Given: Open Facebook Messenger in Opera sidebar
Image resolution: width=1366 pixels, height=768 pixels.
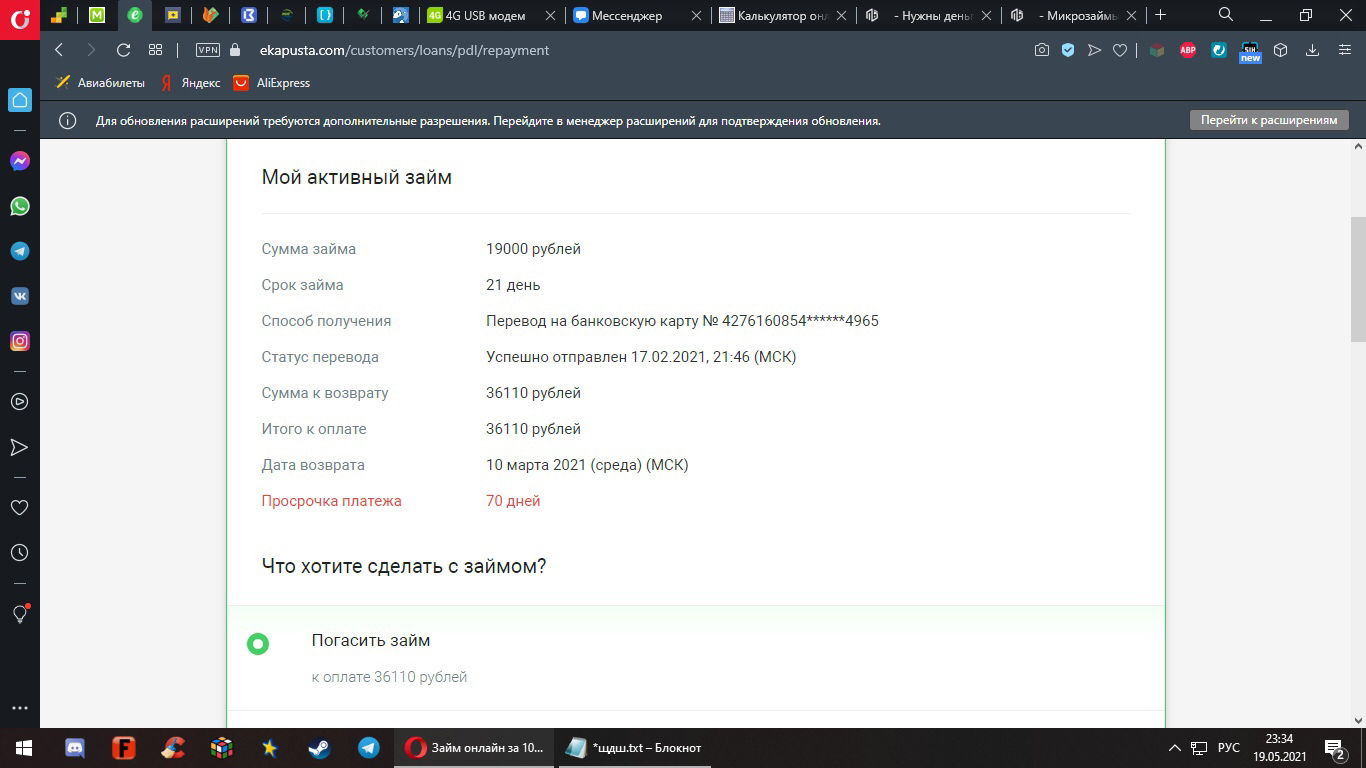Looking at the screenshot, I should [x=19, y=161].
